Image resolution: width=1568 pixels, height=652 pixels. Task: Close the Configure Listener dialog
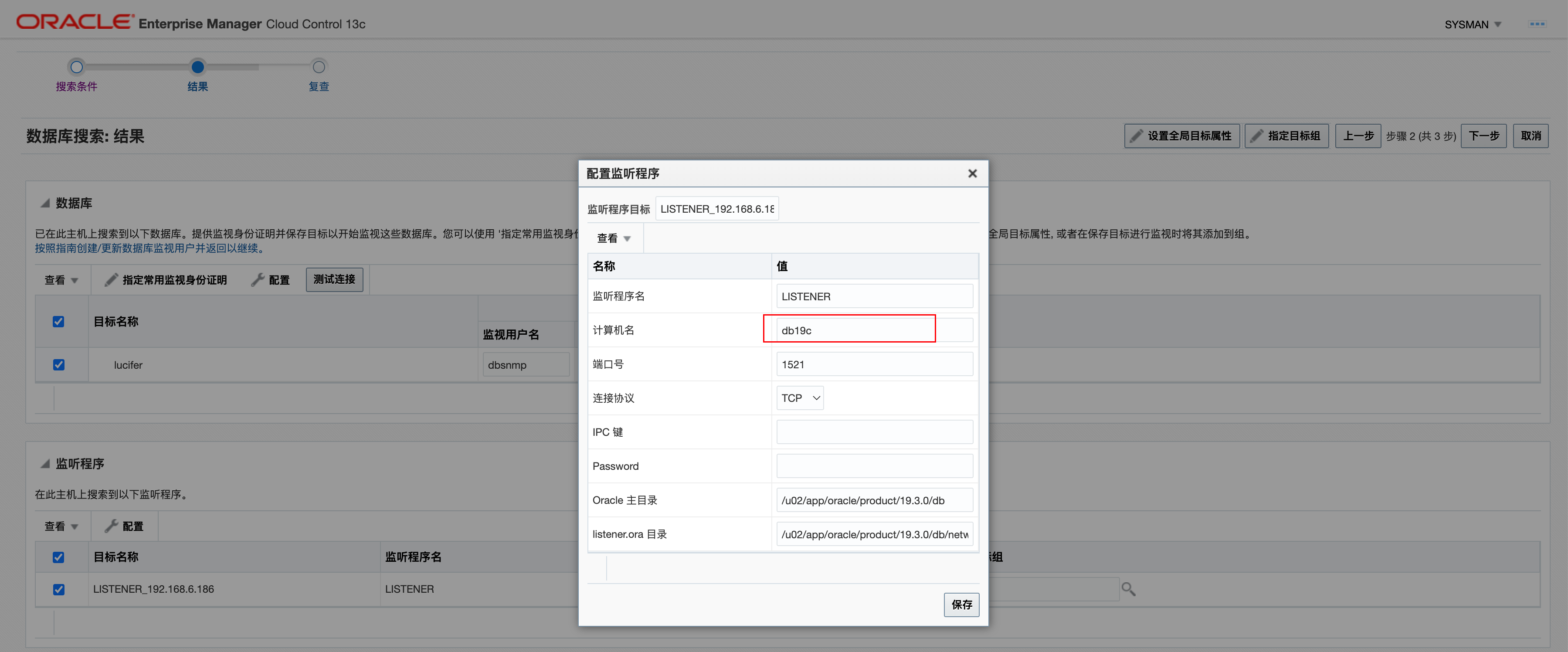coord(972,173)
